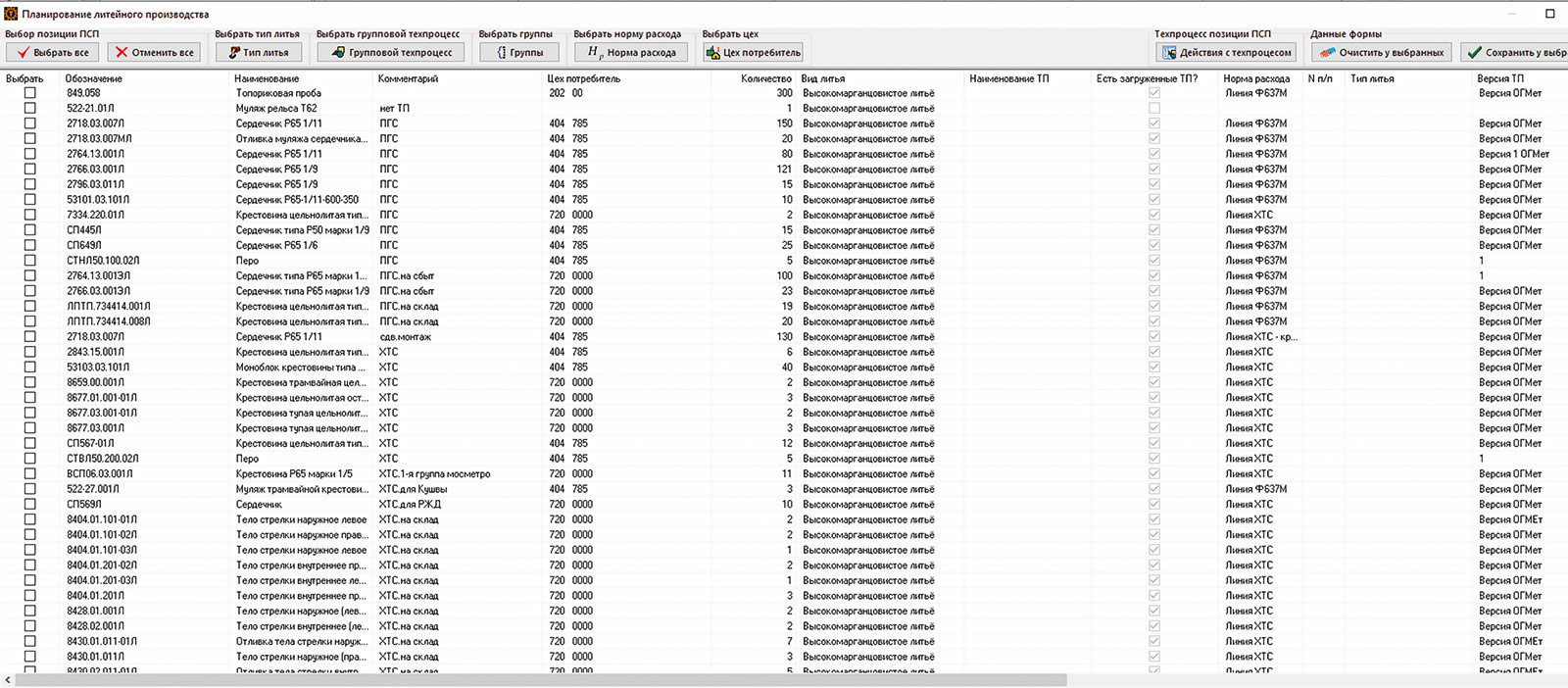This screenshot has width=1568, height=688.
Task: Select the cell Топориковая проба
Action: pyautogui.click(x=278, y=93)
